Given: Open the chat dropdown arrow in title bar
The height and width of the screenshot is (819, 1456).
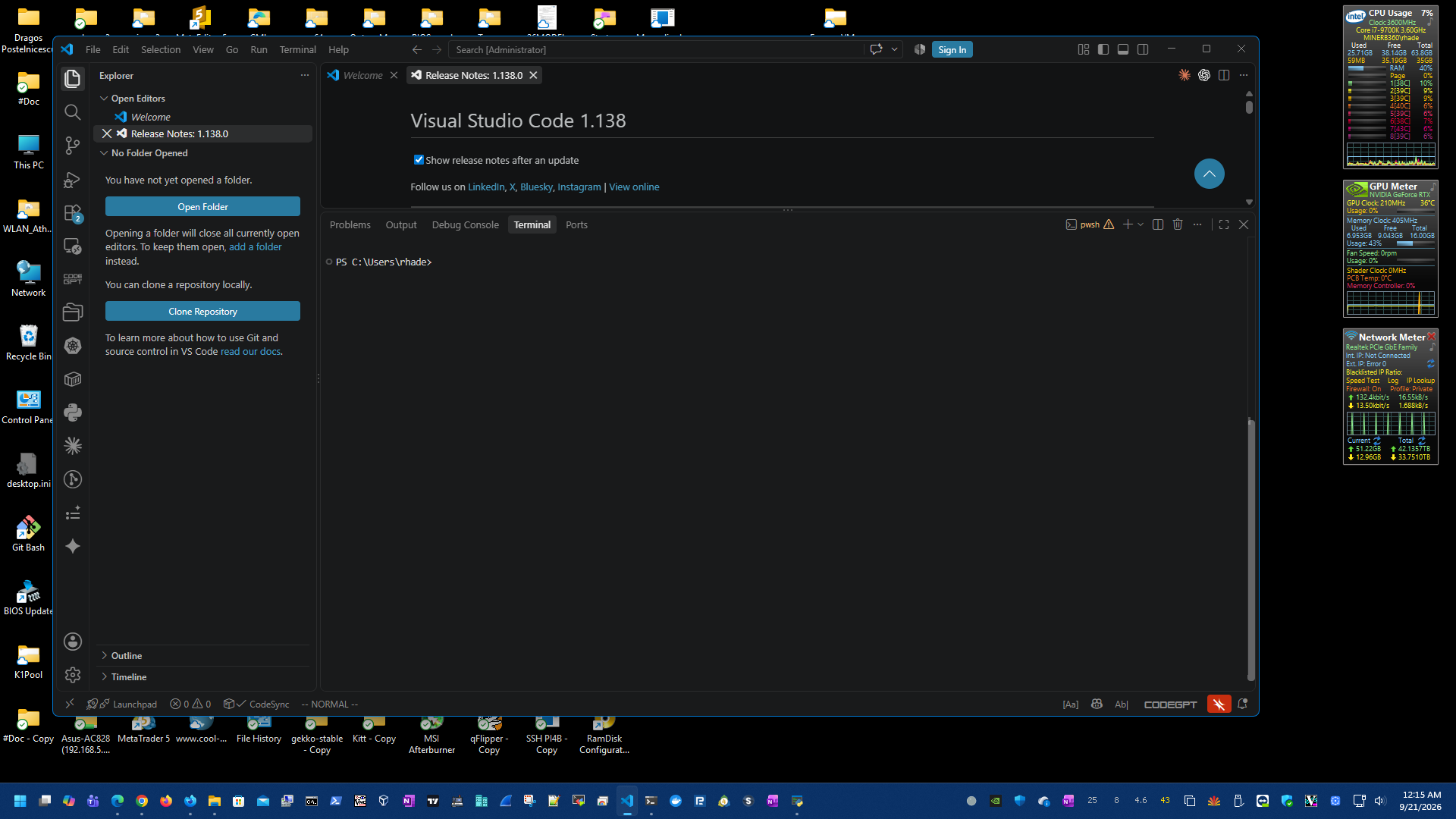Looking at the screenshot, I should 894,49.
